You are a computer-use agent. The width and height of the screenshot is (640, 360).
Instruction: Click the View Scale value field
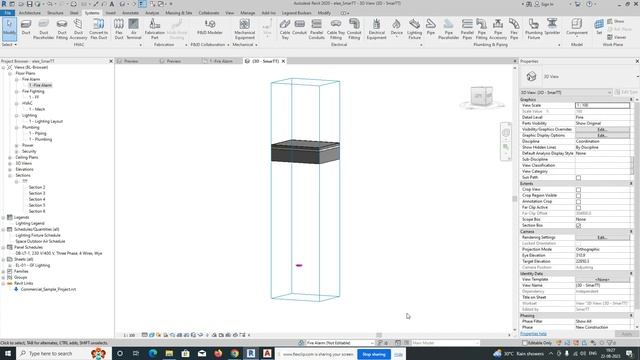[x=602, y=105]
